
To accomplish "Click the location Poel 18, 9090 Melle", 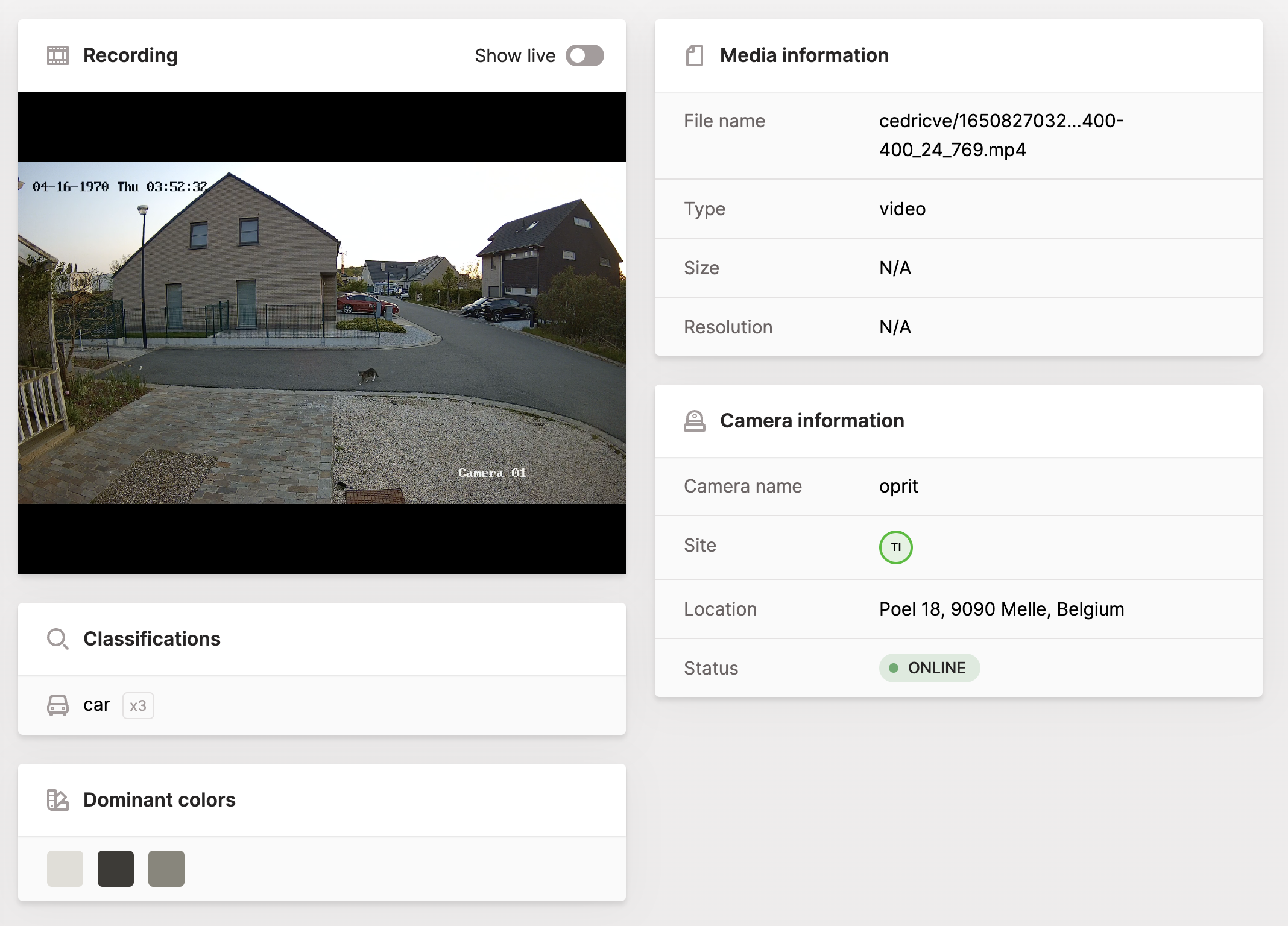I will click(1000, 609).
